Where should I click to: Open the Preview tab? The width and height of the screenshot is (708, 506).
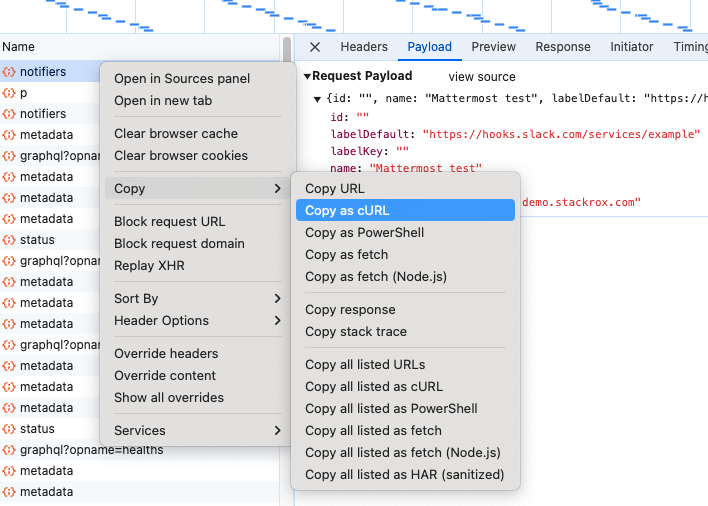pyautogui.click(x=494, y=47)
